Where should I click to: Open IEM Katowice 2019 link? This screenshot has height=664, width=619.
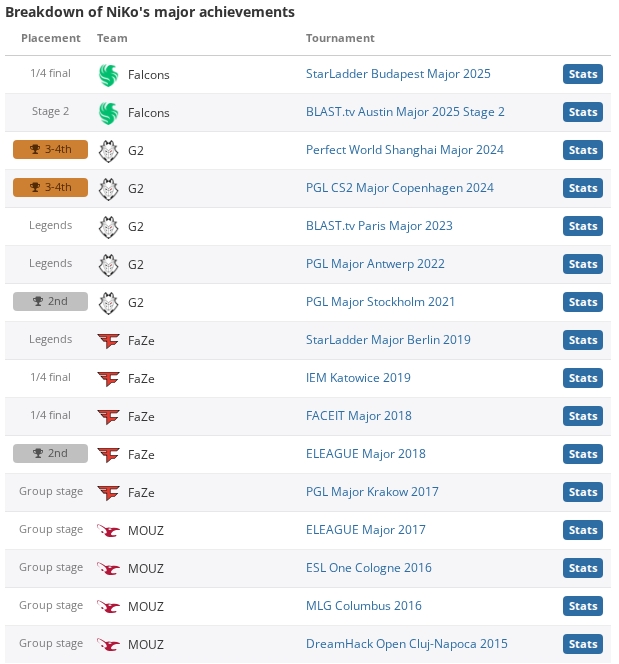tap(358, 378)
